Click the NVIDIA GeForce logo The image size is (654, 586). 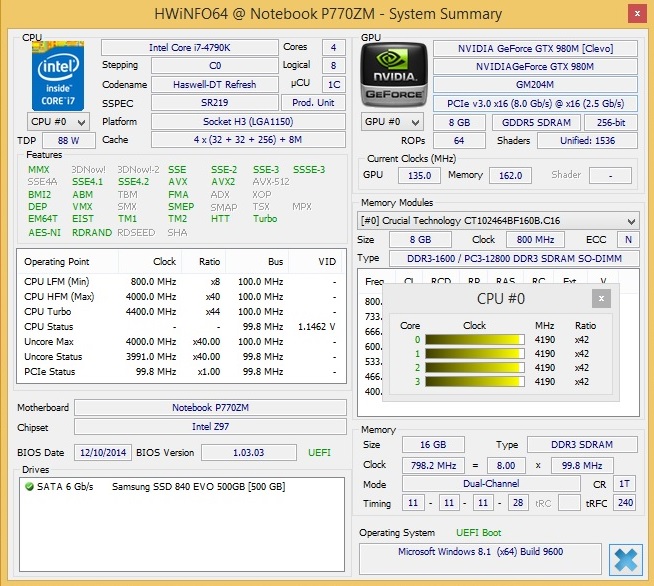pyautogui.click(x=394, y=75)
